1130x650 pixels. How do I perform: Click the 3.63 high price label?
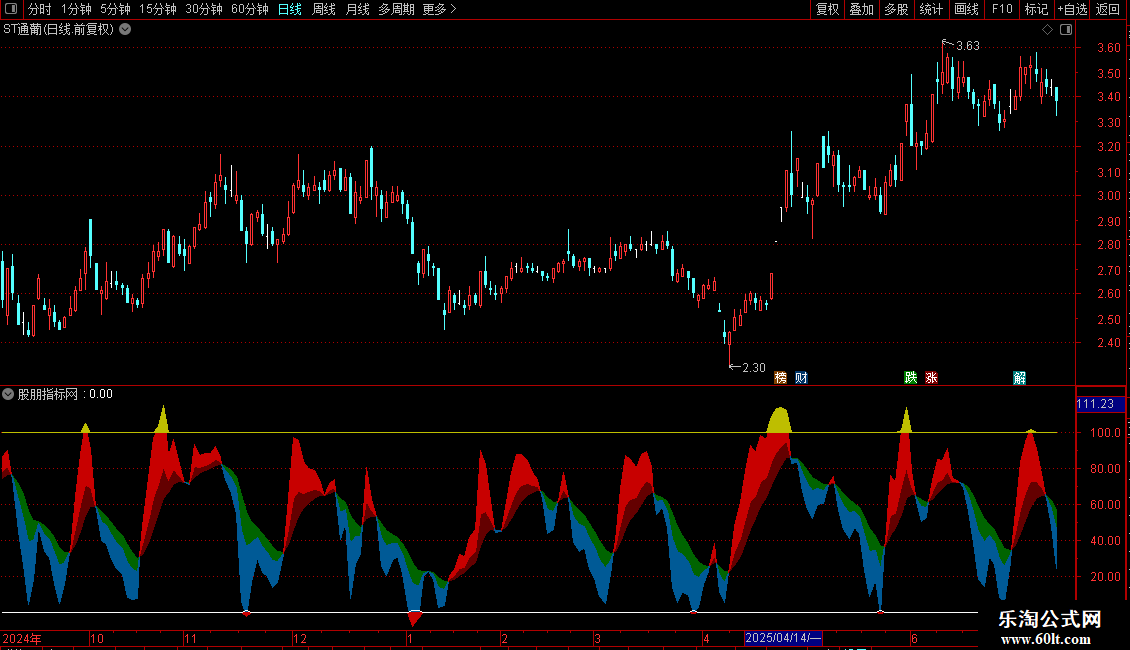(968, 46)
